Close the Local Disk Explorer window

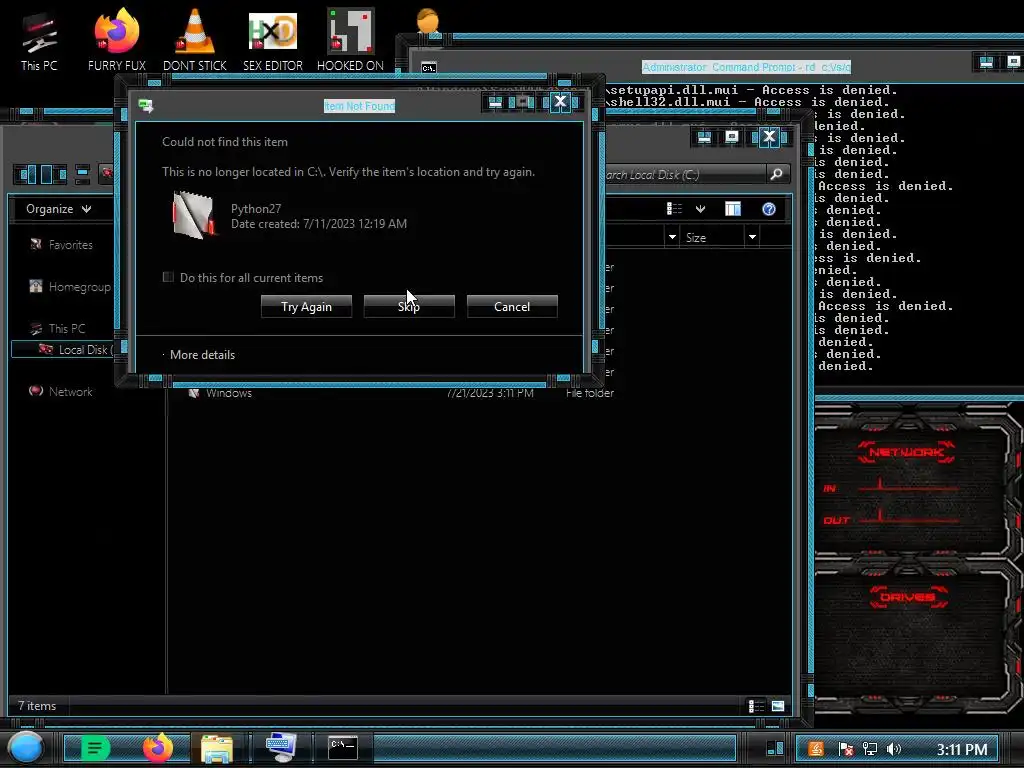(769, 136)
